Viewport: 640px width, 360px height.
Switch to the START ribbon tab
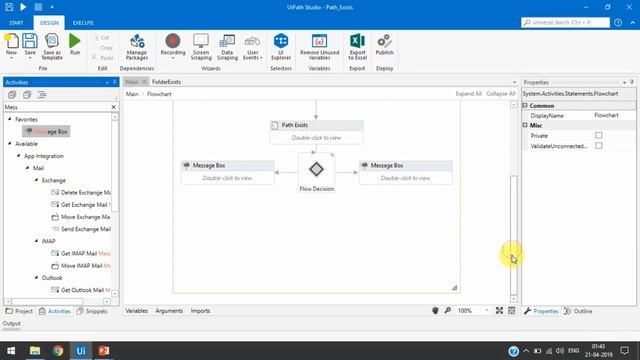16,23
